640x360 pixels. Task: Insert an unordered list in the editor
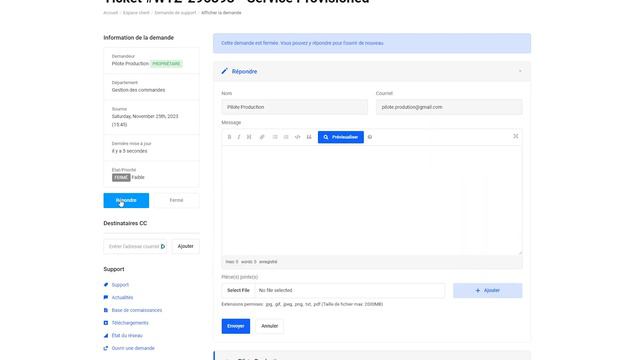(x=275, y=137)
